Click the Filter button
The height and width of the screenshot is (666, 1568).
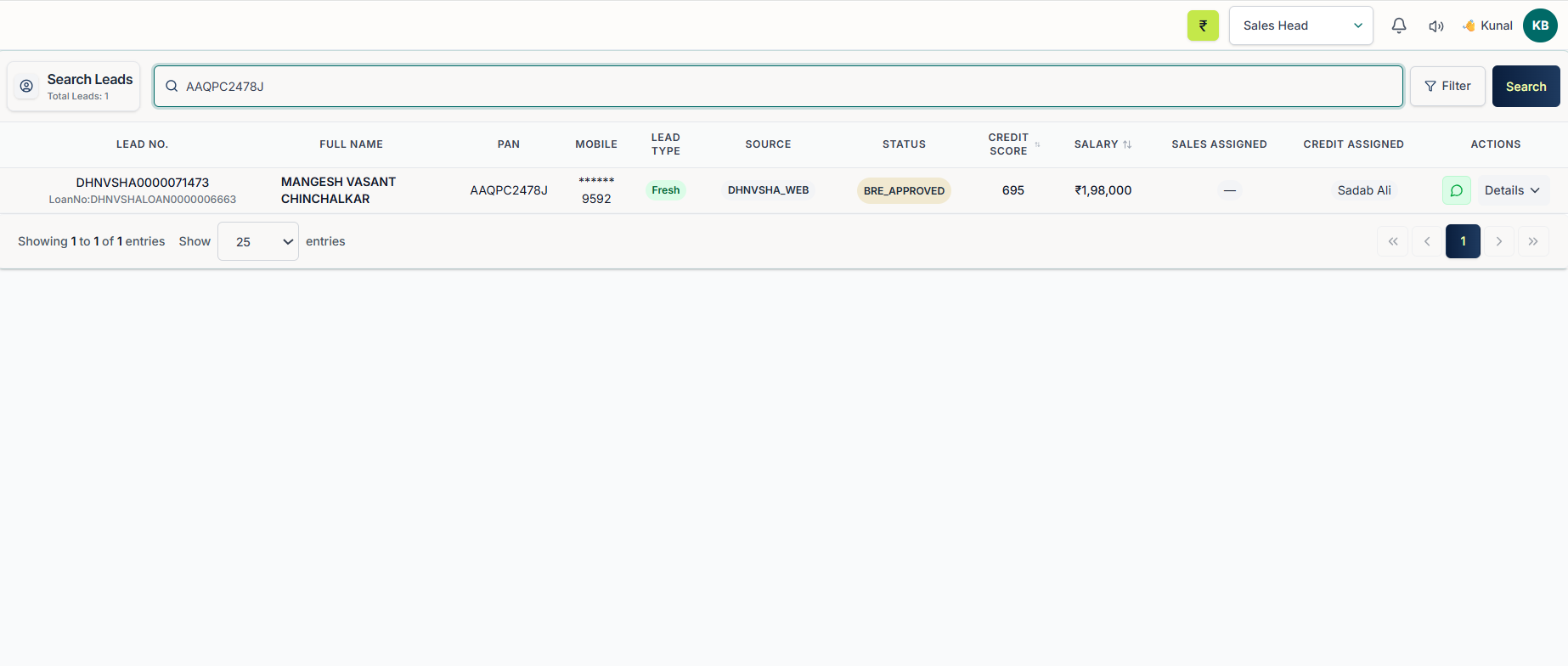[1447, 86]
